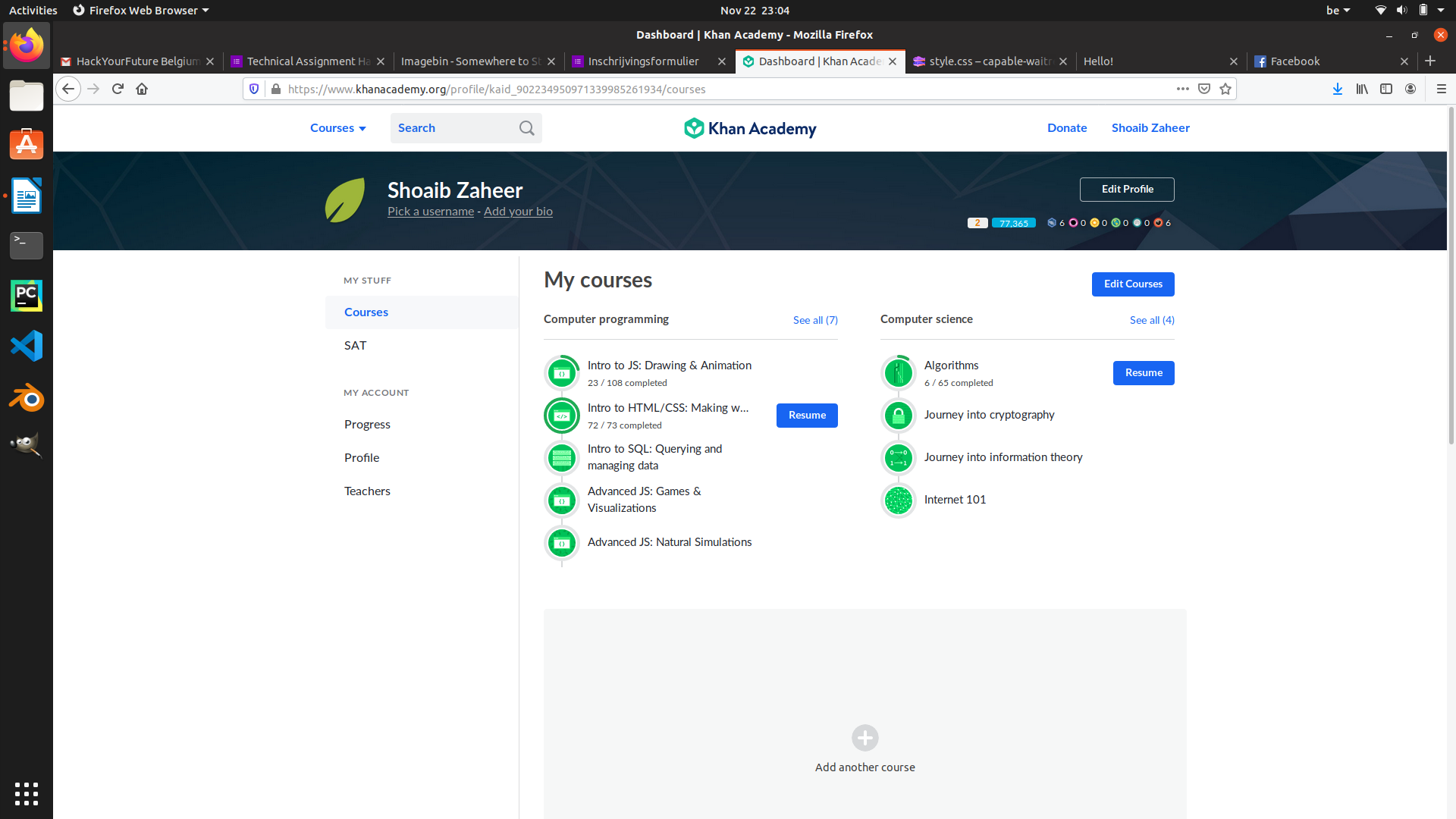Open the Firefox hamburger menu
Viewport: 1456px width, 819px height.
1442,89
